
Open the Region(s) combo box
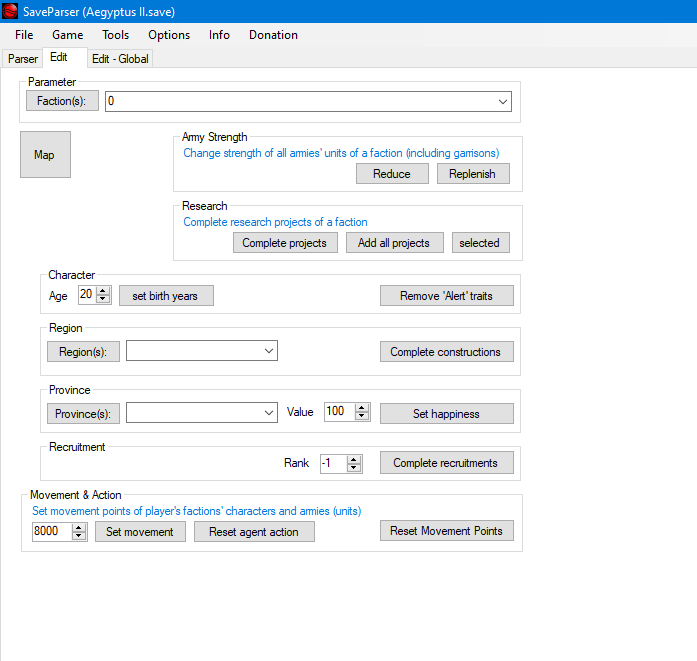point(268,351)
